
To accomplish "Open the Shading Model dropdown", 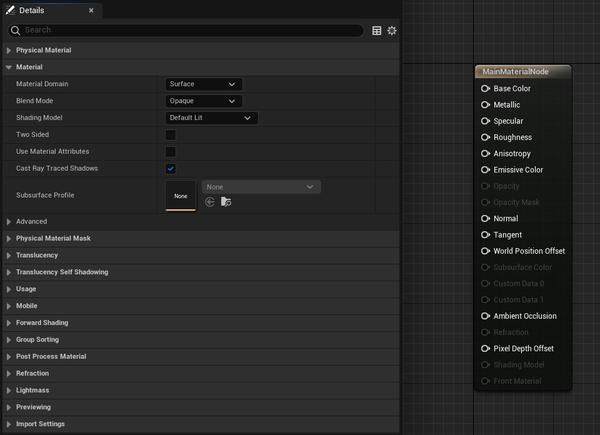I will 212,118.
